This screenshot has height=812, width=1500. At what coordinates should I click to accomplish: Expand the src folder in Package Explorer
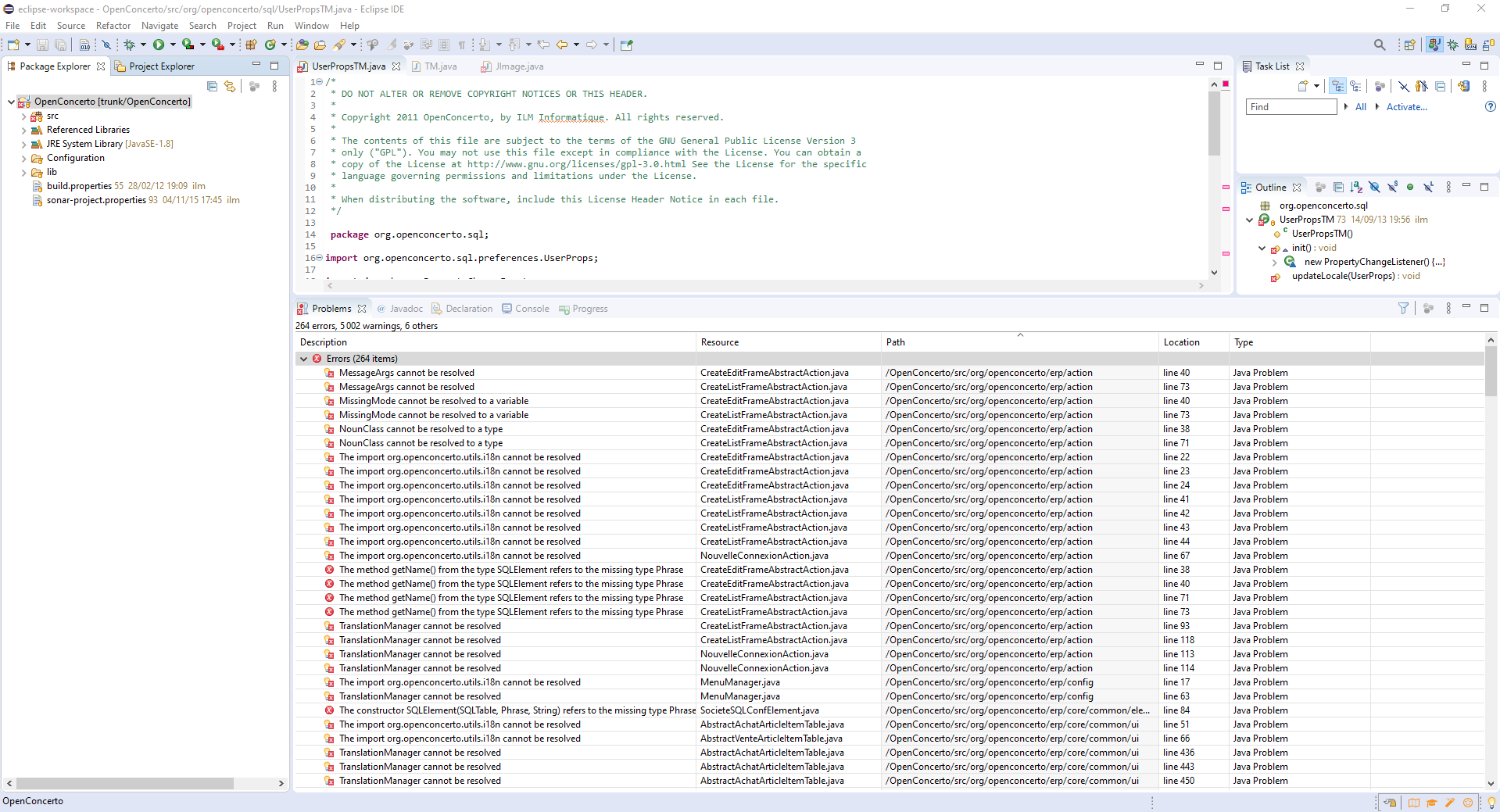point(23,116)
